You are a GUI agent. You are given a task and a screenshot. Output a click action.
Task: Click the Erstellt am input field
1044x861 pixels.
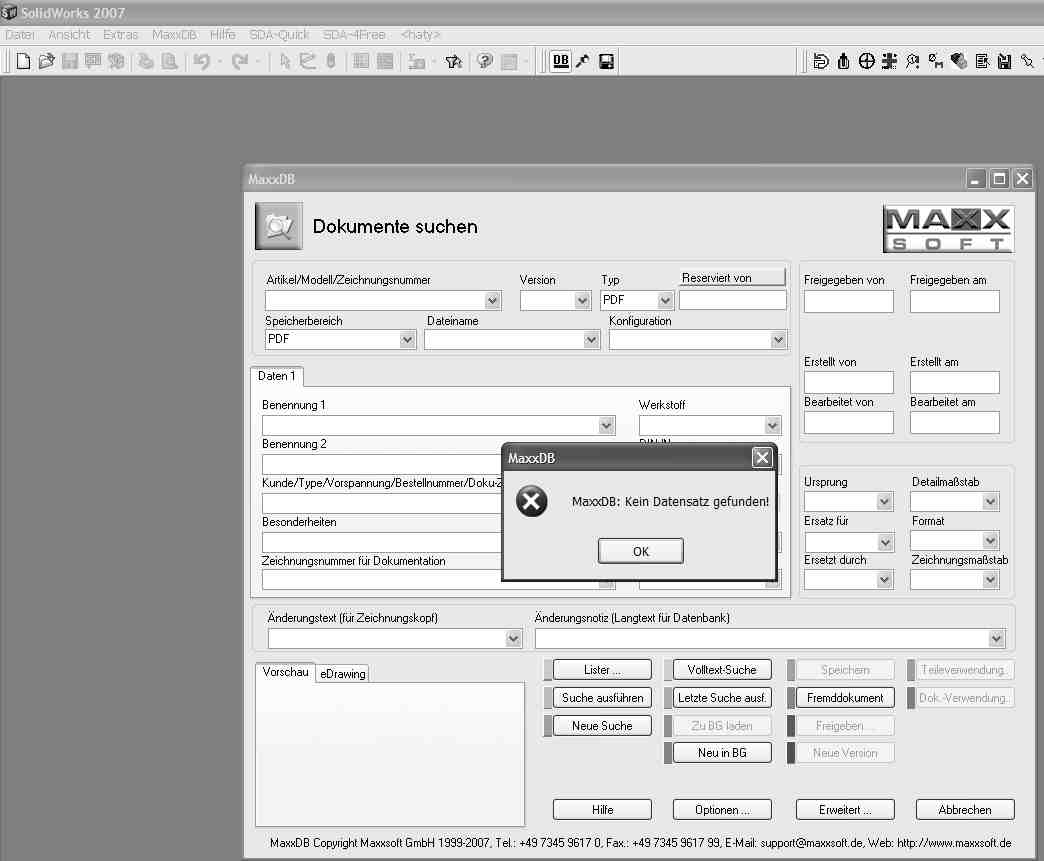coord(954,383)
